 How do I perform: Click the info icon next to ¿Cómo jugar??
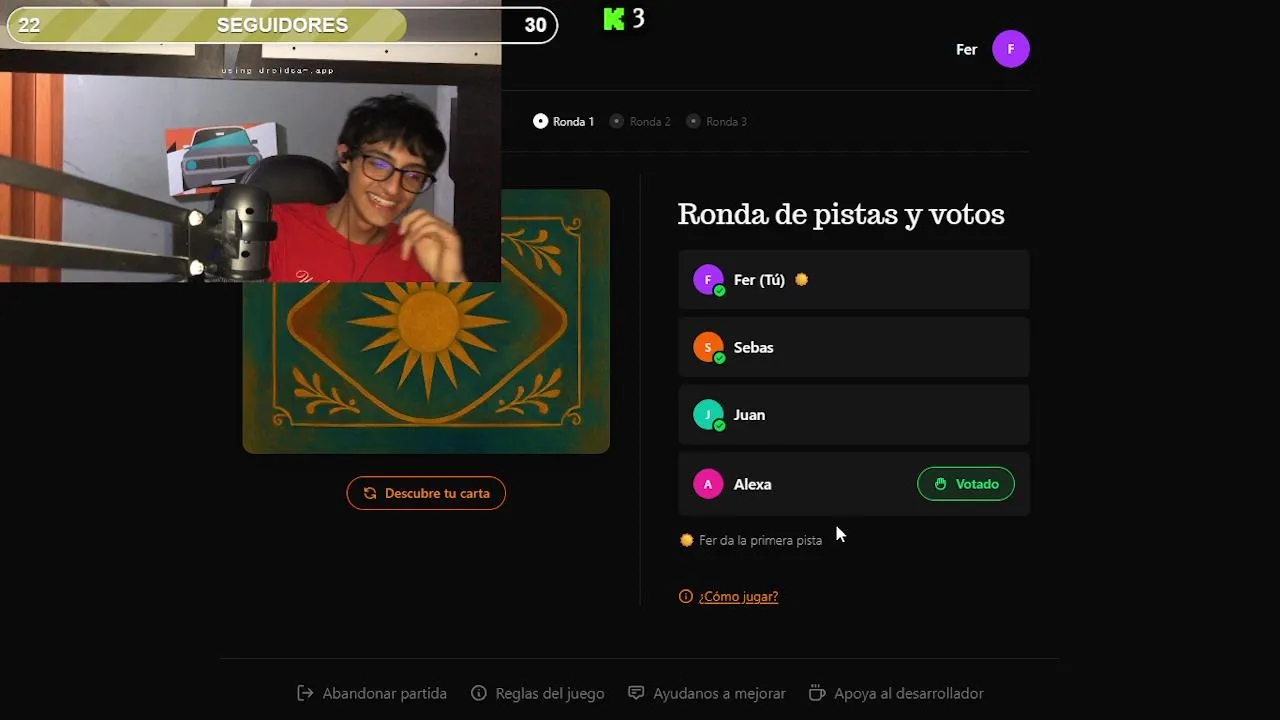(686, 596)
